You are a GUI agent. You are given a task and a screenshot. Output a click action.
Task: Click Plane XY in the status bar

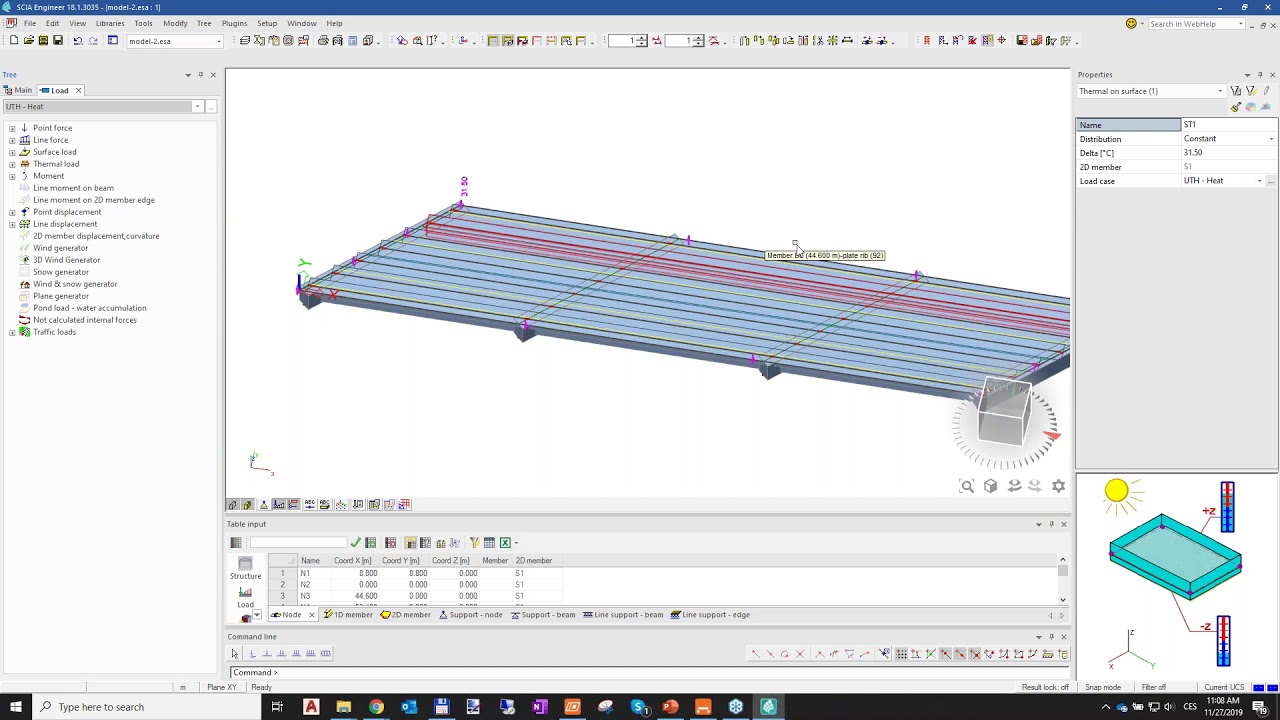tap(222, 687)
